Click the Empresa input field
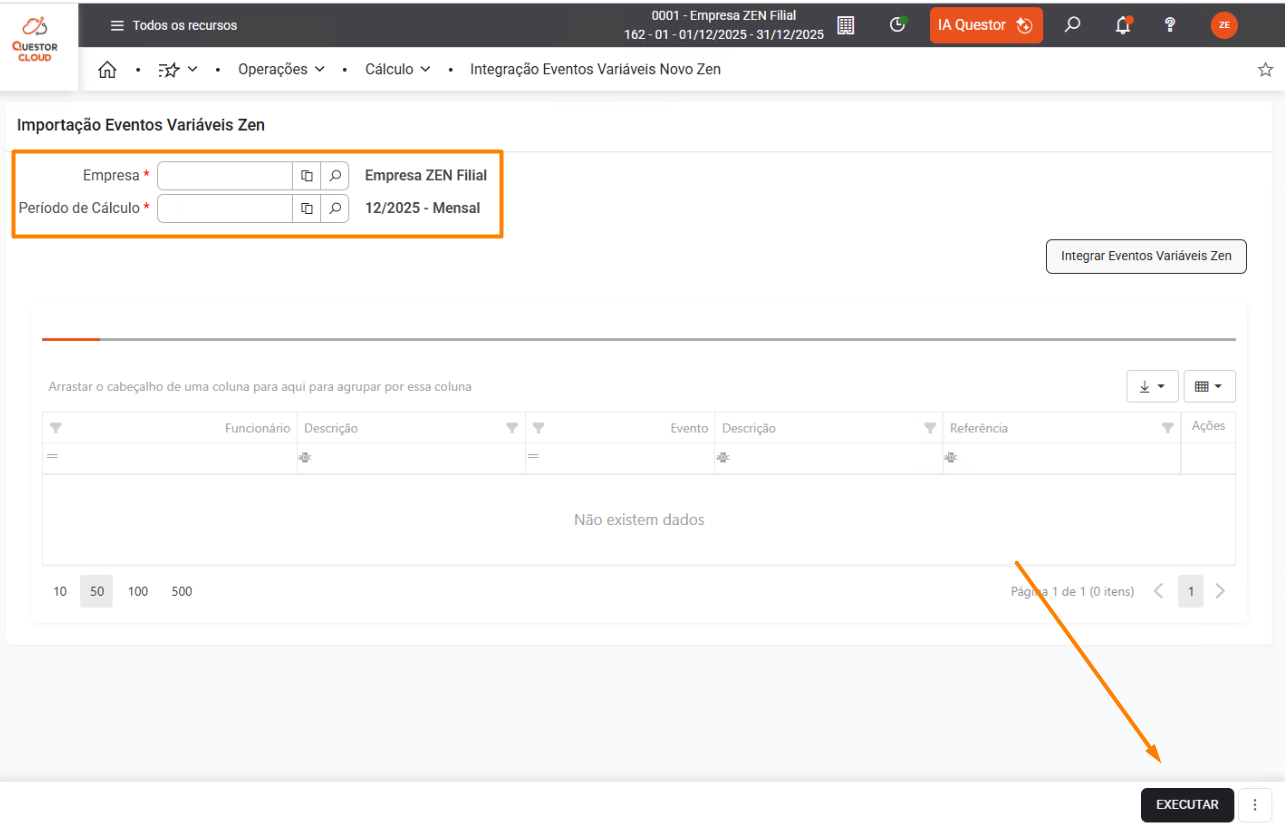Screen dimensions: 1285x825 point(225,176)
